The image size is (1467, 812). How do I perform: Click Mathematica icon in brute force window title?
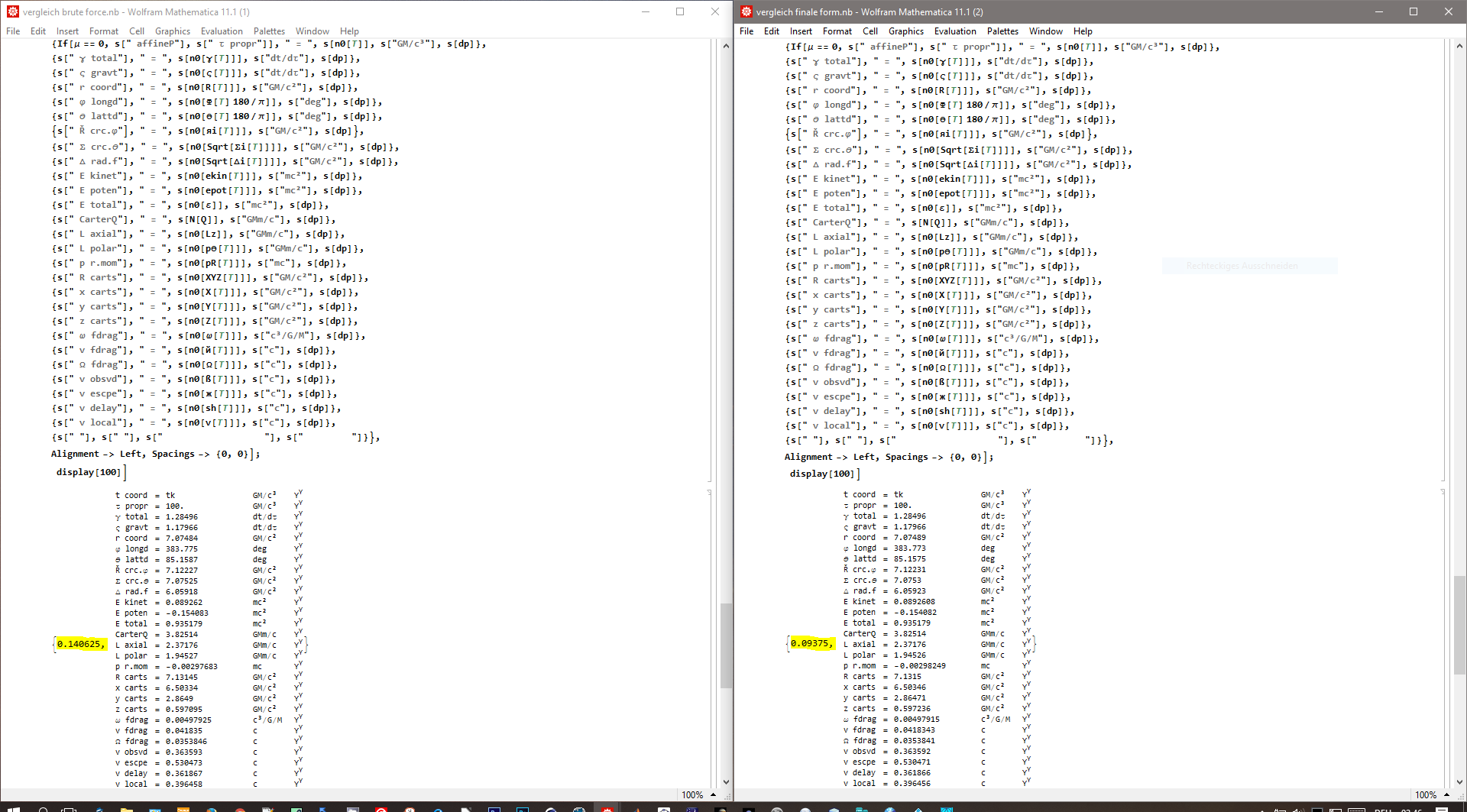tap(13, 11)
